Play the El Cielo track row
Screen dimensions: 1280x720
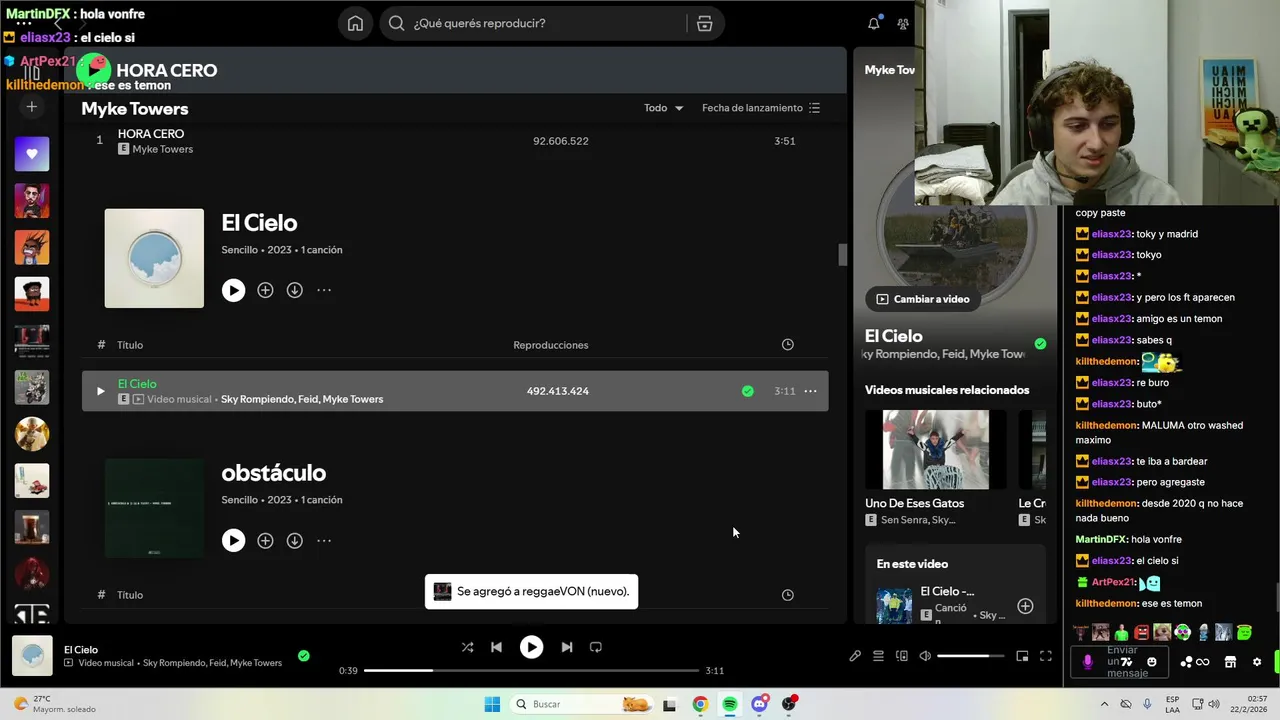100,391
